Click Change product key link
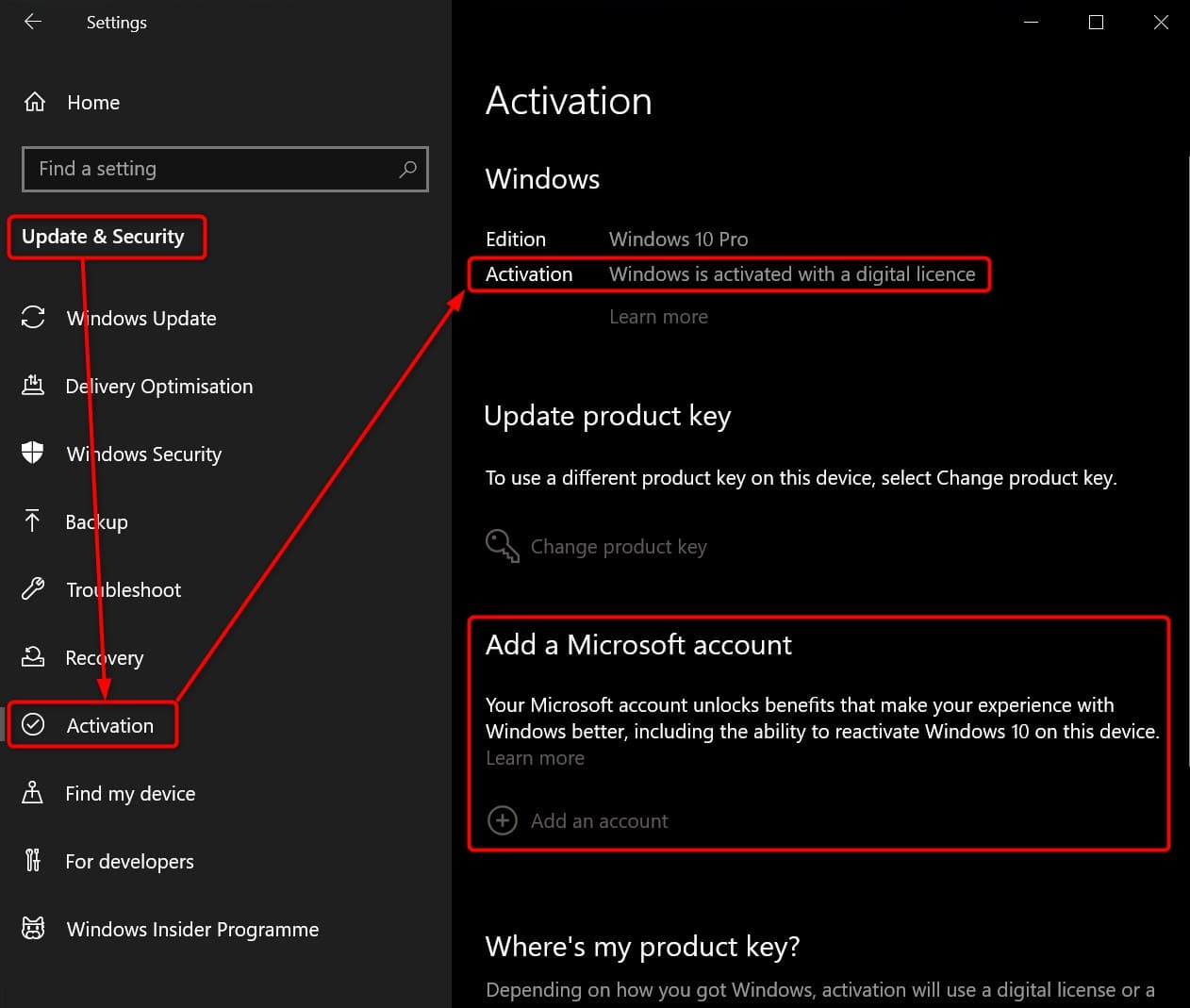1190x1008 pixels. pos(619,547)
